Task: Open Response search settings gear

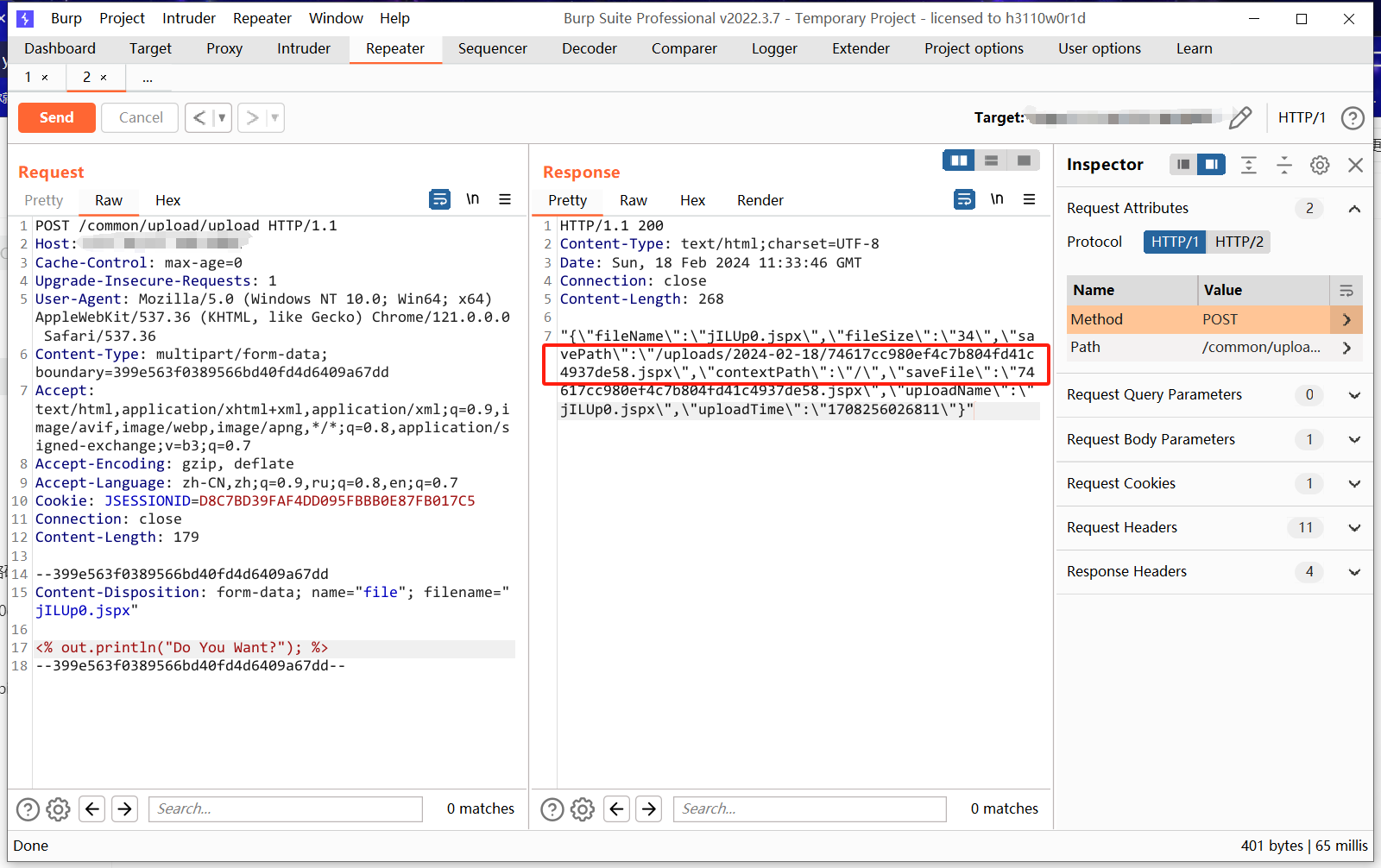Action: point(583,808)
